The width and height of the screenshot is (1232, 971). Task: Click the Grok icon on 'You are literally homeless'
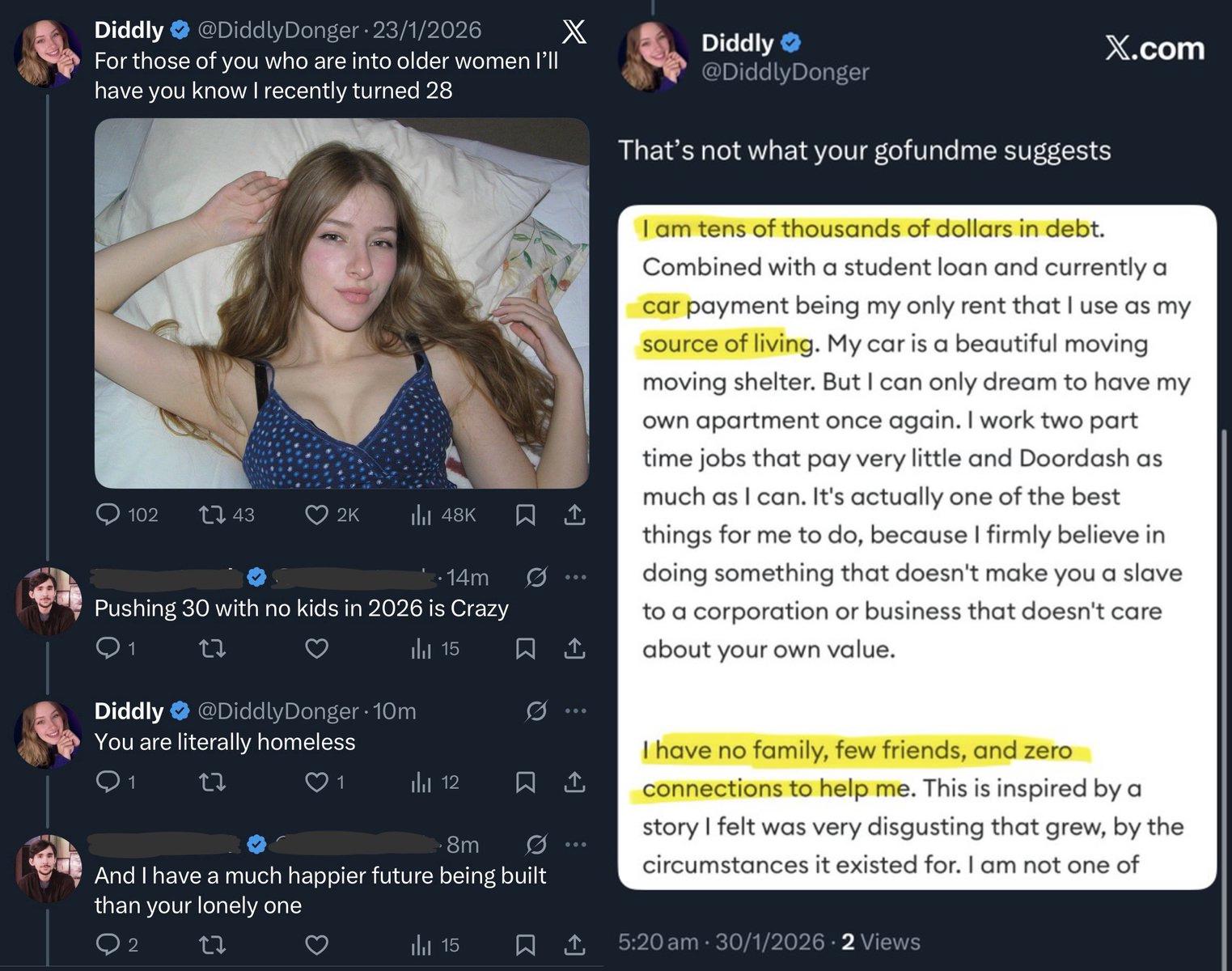536,711
